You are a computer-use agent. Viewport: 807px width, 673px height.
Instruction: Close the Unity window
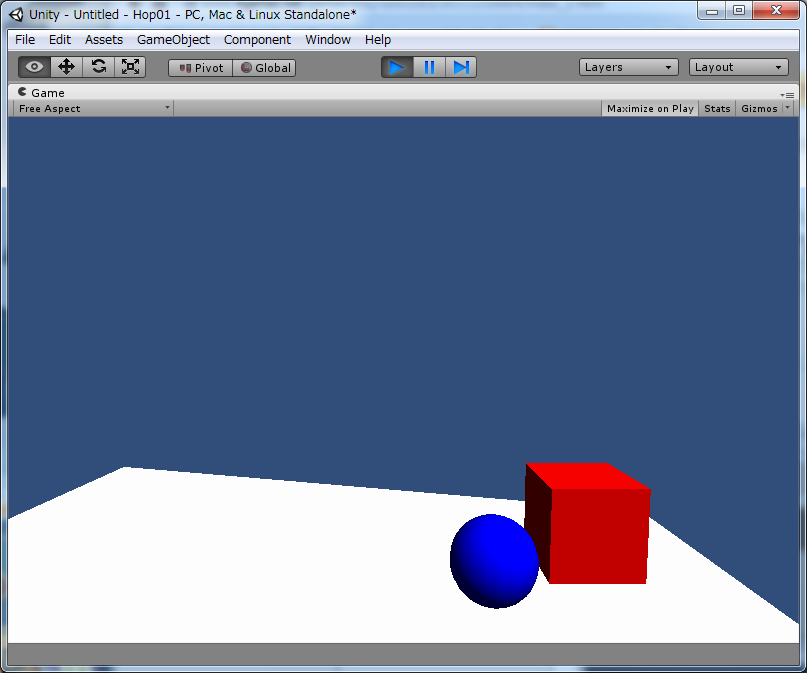click(x=776, y=10)
